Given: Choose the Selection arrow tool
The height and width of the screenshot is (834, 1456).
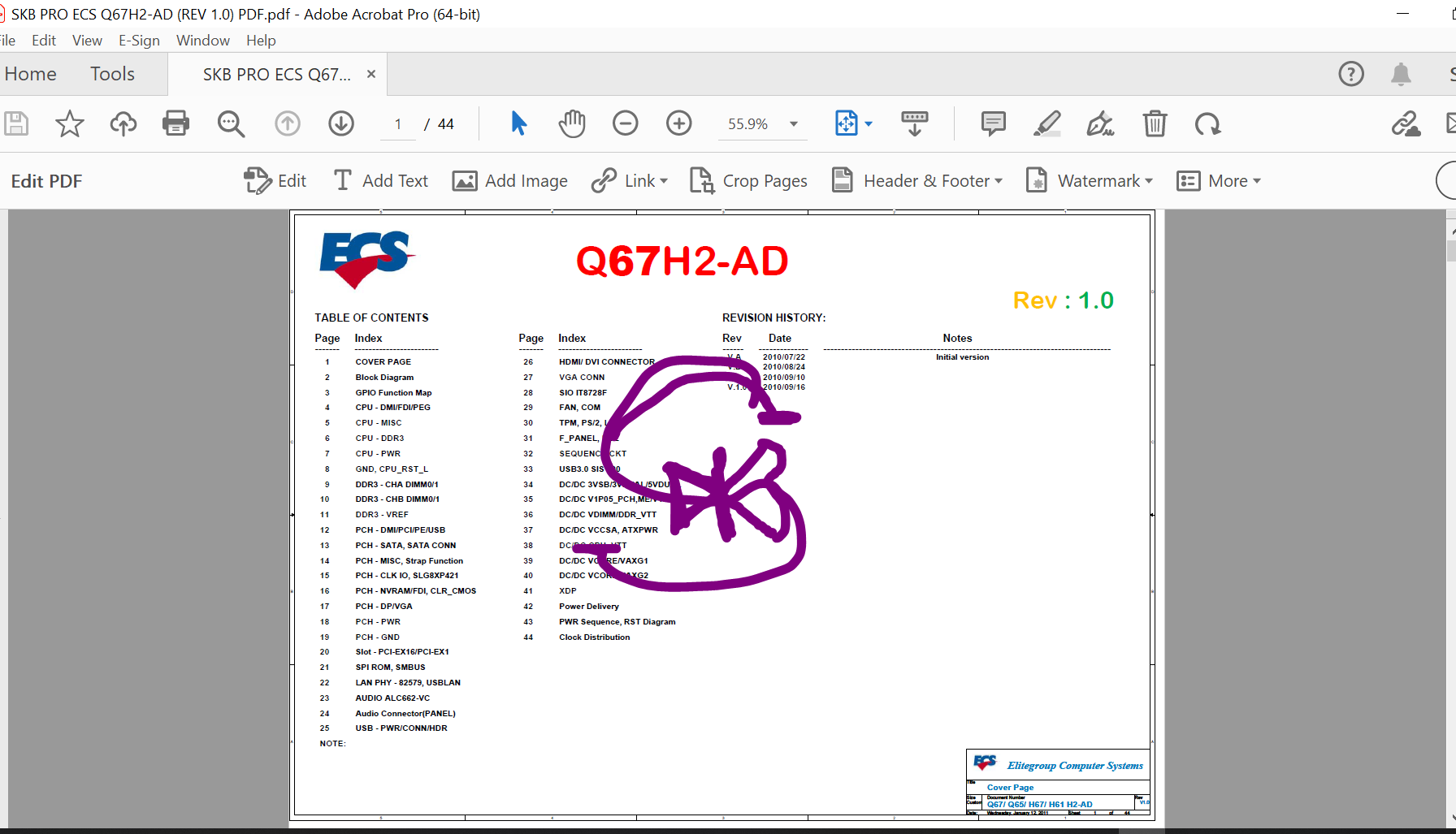Looking at the screenshot, I should coord(518,123).
